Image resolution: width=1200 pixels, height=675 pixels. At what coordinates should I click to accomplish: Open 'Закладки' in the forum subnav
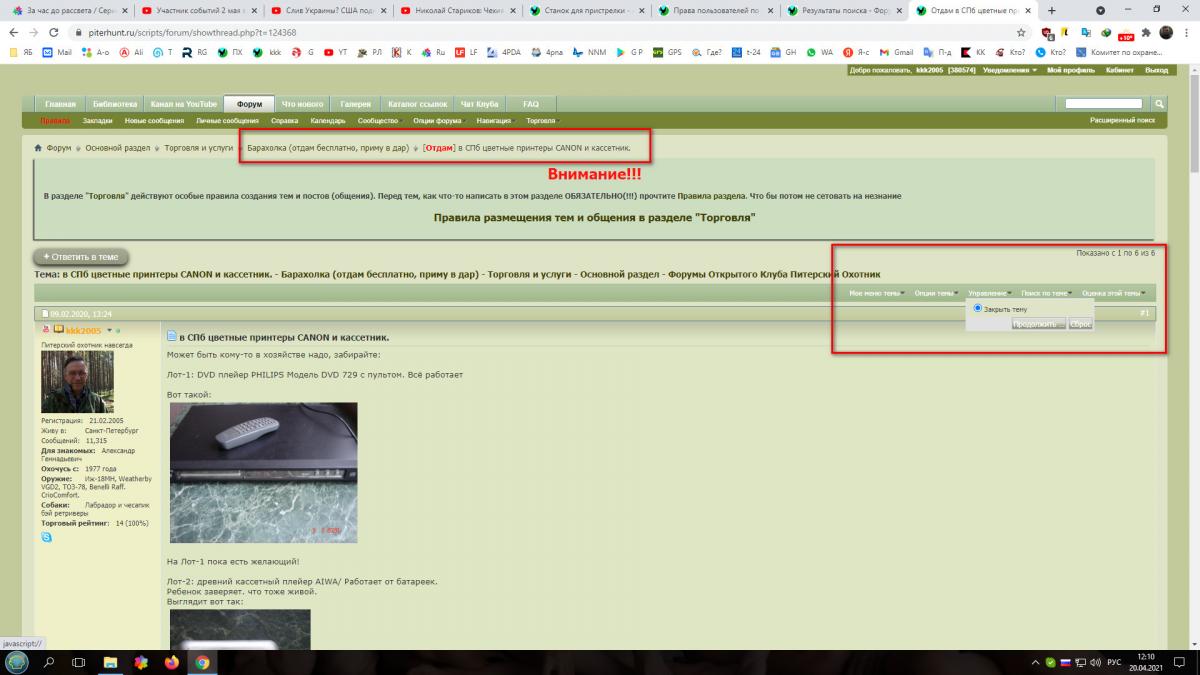tap(97, 120)
